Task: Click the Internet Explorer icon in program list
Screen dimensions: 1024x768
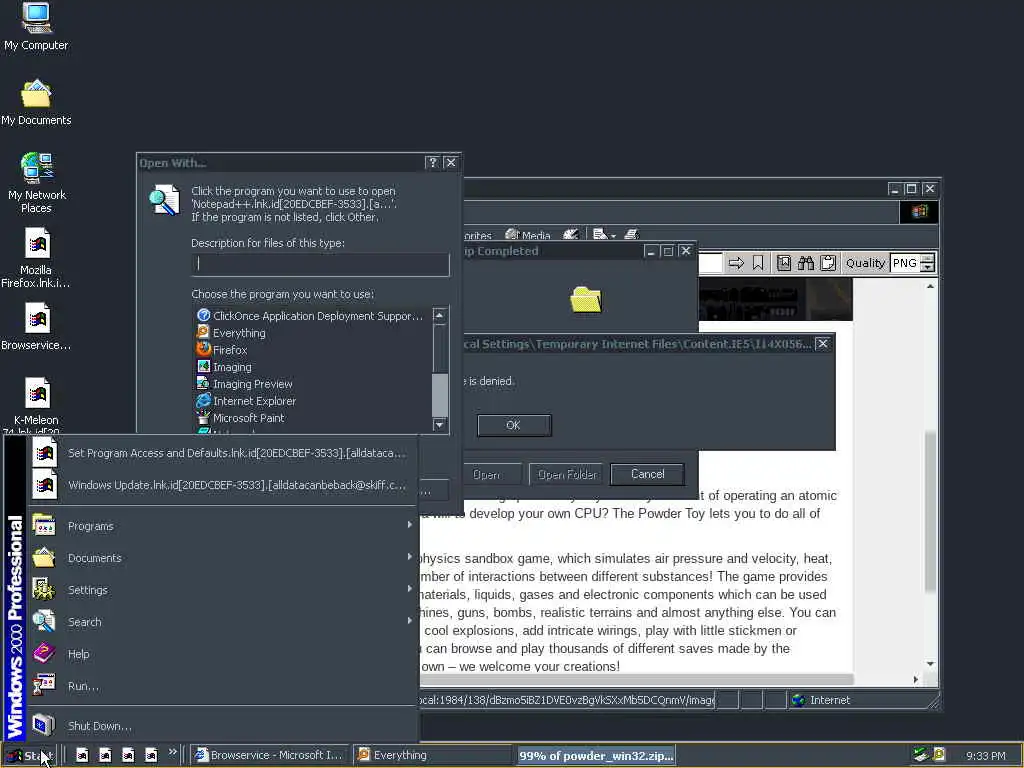Action: [x=204, y=400]
